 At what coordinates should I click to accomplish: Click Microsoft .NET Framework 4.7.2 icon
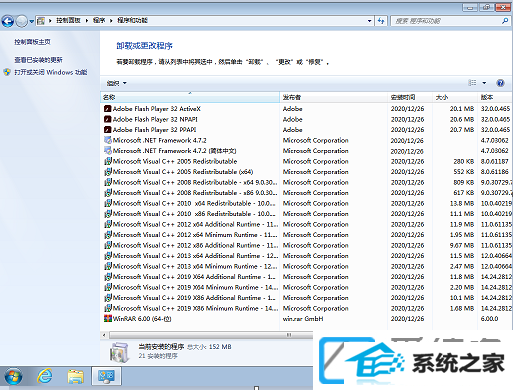(x=107, y=140)
